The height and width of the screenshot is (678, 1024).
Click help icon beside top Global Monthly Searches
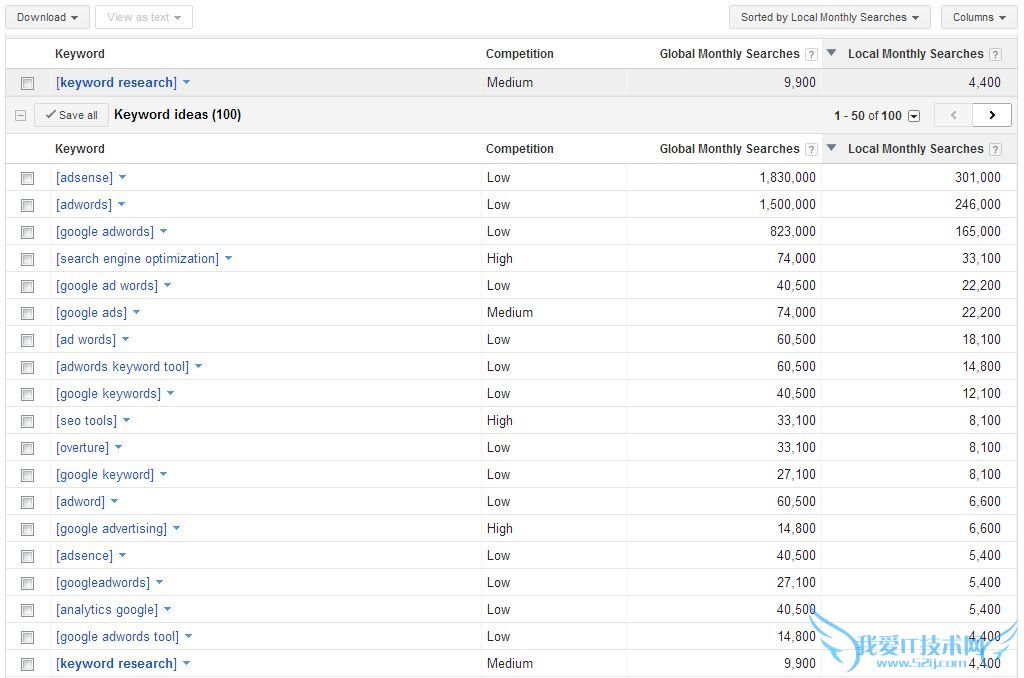tap(811, 54)
